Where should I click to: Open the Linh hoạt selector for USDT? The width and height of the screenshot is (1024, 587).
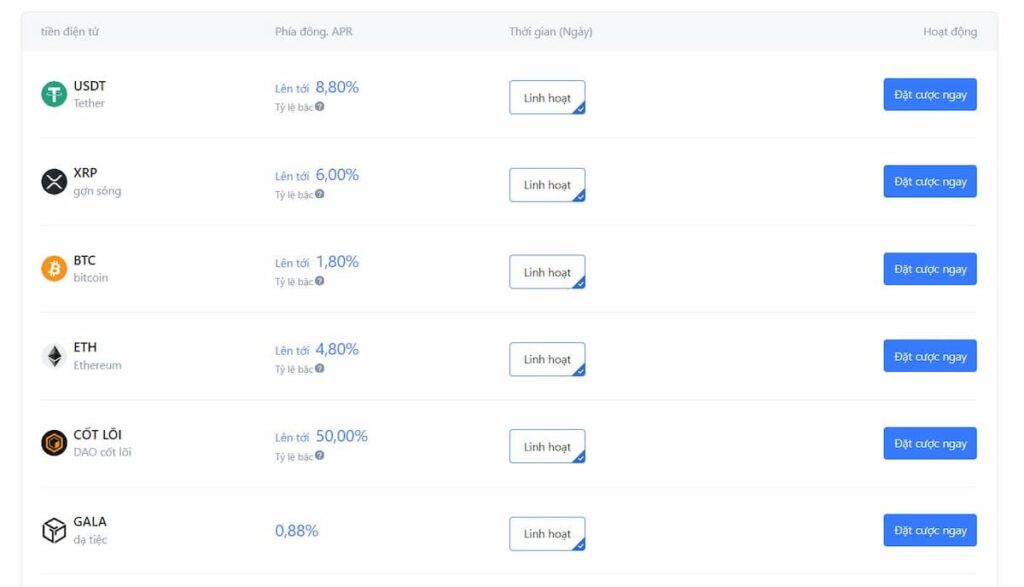click(547, 96)
